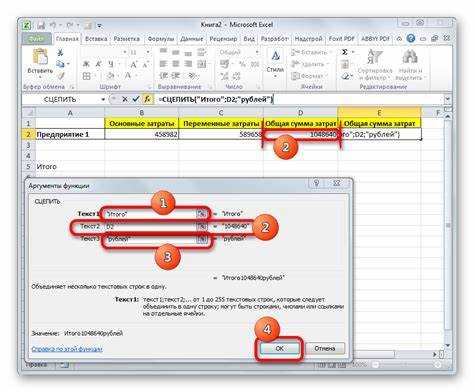The image size is (474, 392).
Task: Open the Найти и выделить dropdown
Action: click(x=411, y=65)
